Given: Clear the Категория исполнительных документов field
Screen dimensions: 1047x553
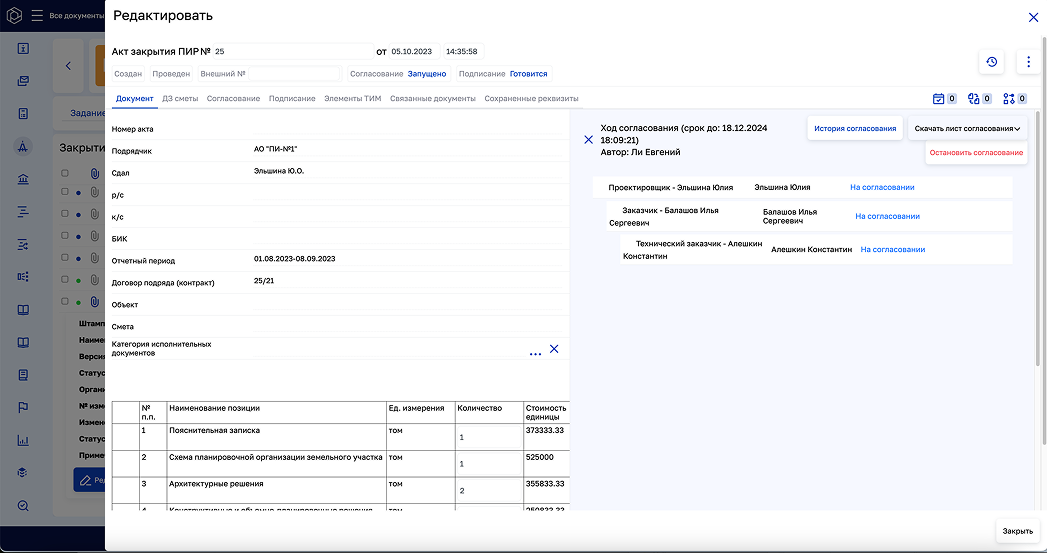Looking at the screenshot, I should click(x=554, y=349).
